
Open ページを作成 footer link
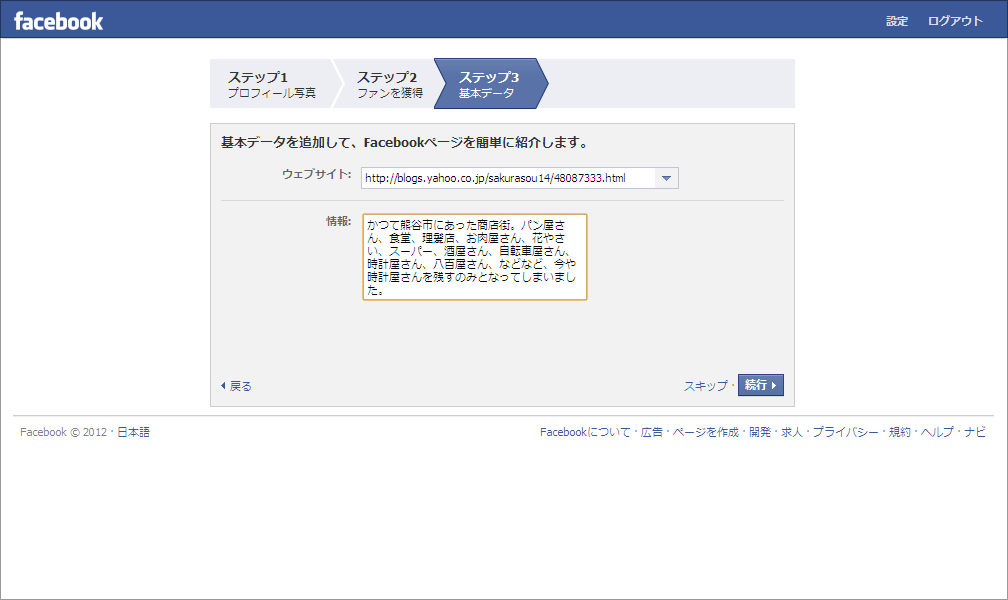coord(705,432)
